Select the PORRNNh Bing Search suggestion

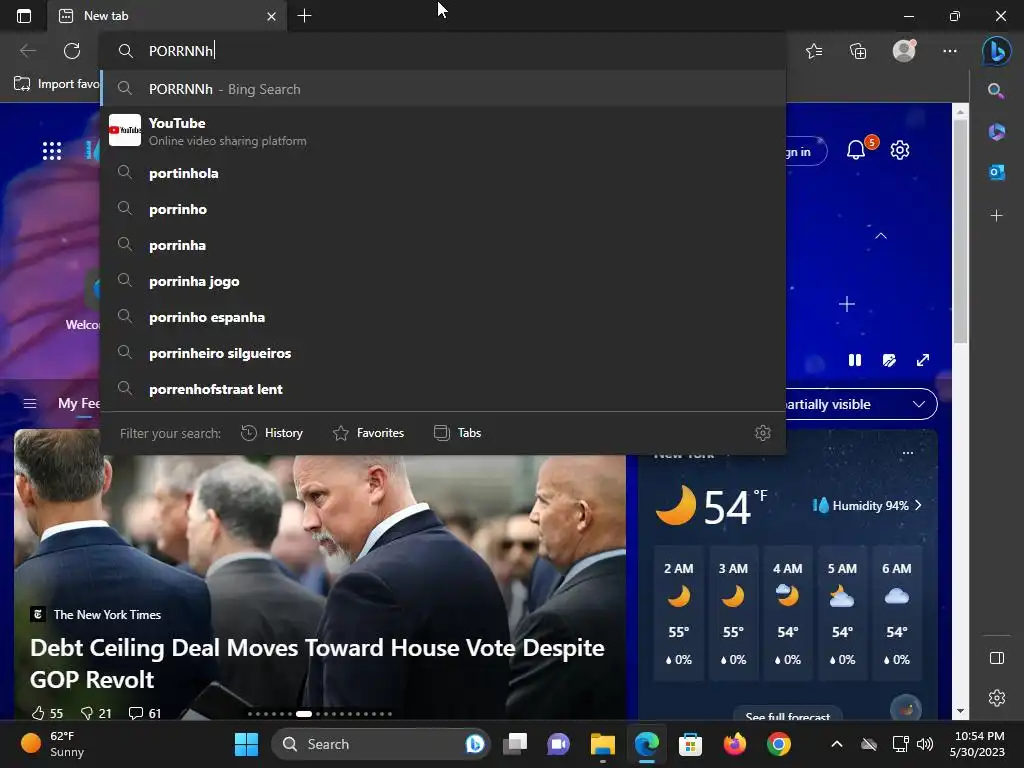point(443,89)
